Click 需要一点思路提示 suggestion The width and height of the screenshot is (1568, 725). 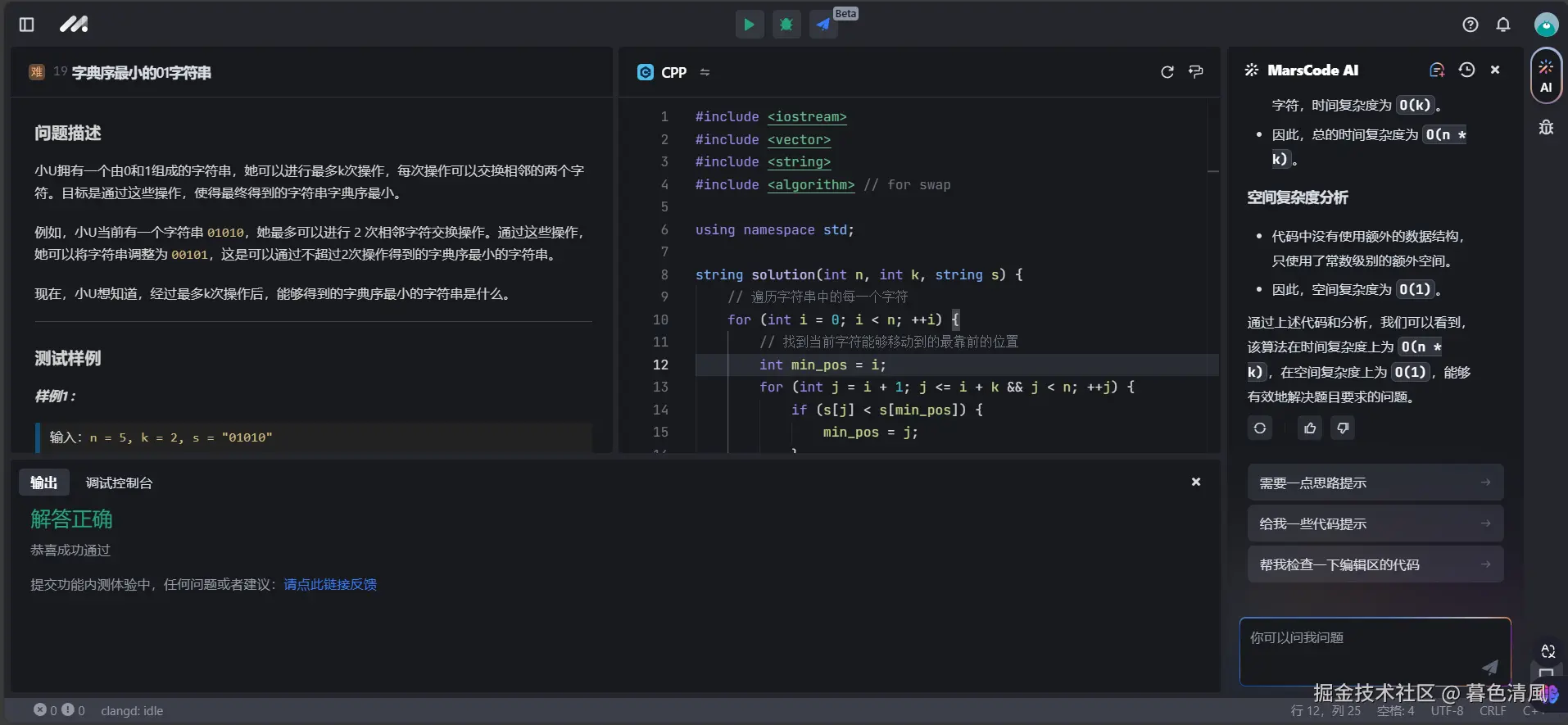(1375, 483)
